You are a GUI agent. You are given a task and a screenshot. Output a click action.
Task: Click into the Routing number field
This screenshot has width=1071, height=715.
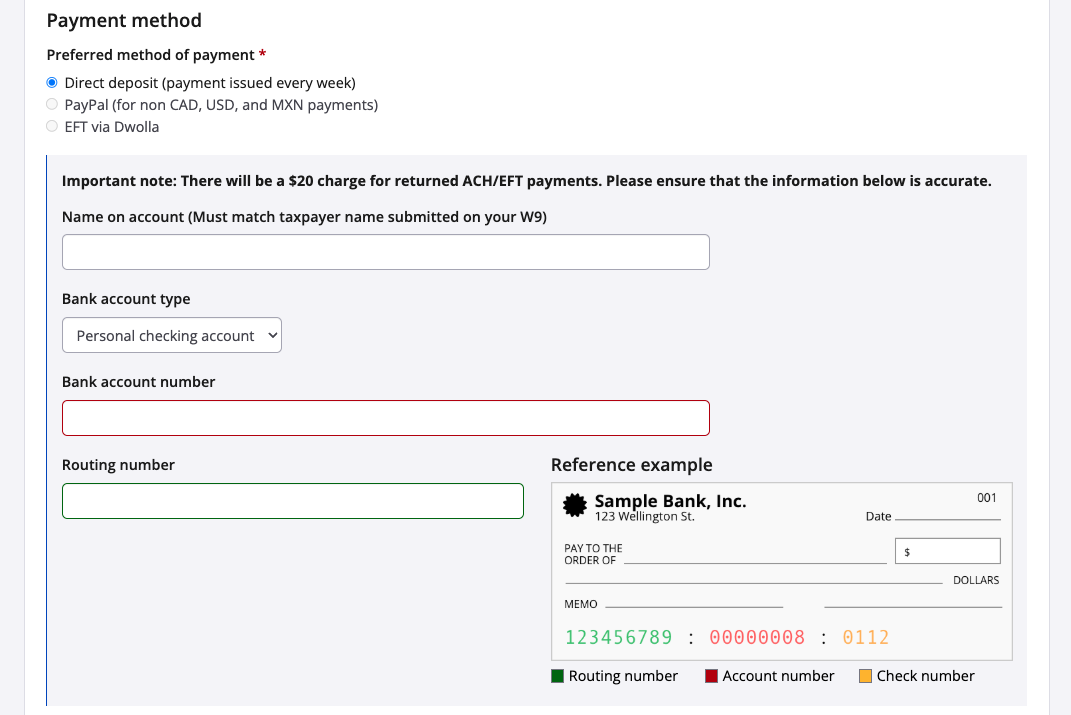(x=292, y=501)
